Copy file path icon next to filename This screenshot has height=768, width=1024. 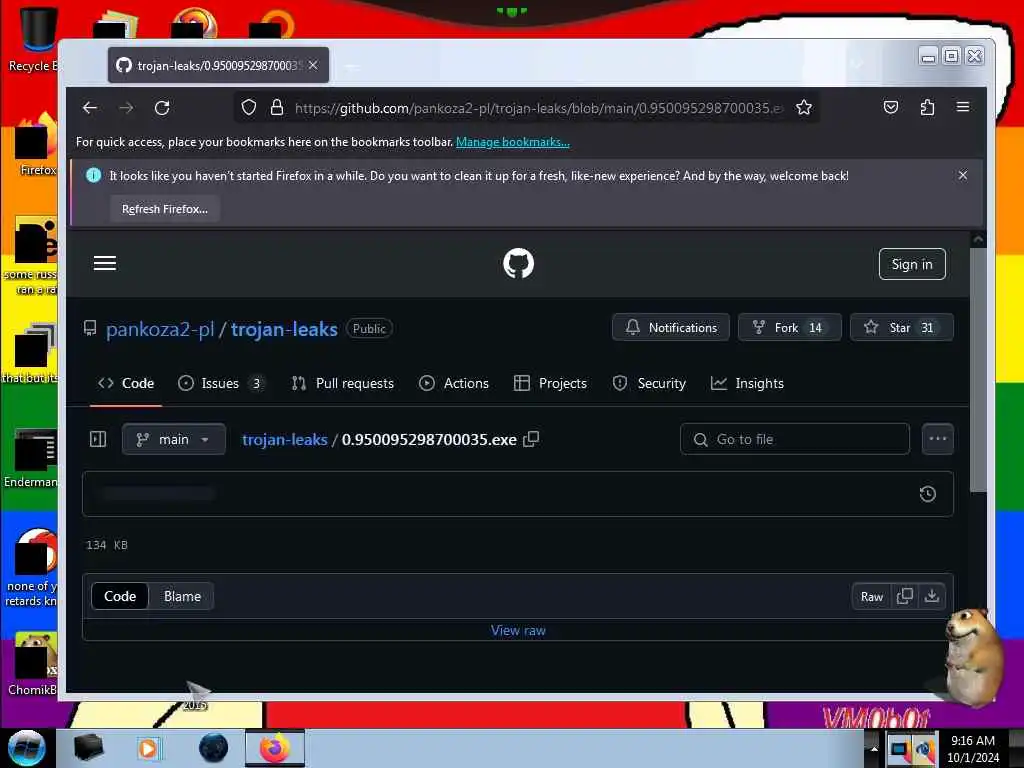point(532,439)
